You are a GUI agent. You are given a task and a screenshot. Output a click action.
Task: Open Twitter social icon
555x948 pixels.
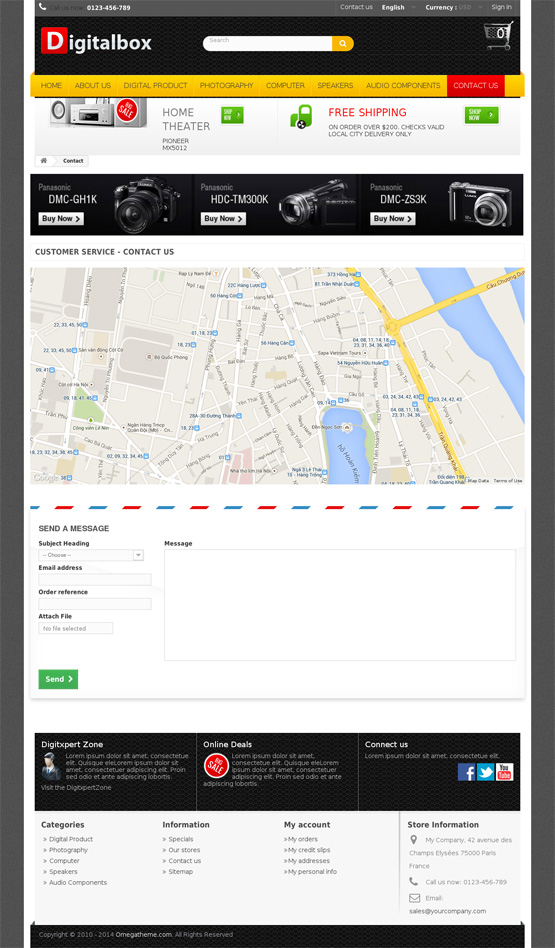click(x=485, y=772)
